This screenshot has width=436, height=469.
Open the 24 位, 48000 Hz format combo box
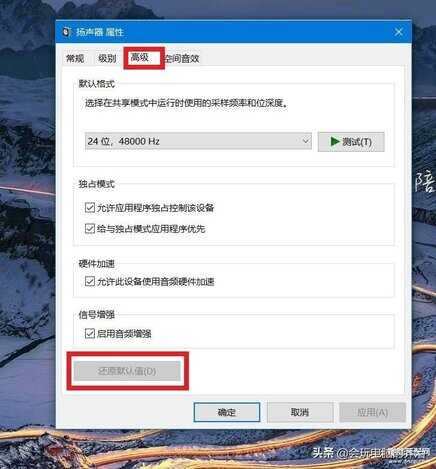pyautogui.click(x=198, y=141)
